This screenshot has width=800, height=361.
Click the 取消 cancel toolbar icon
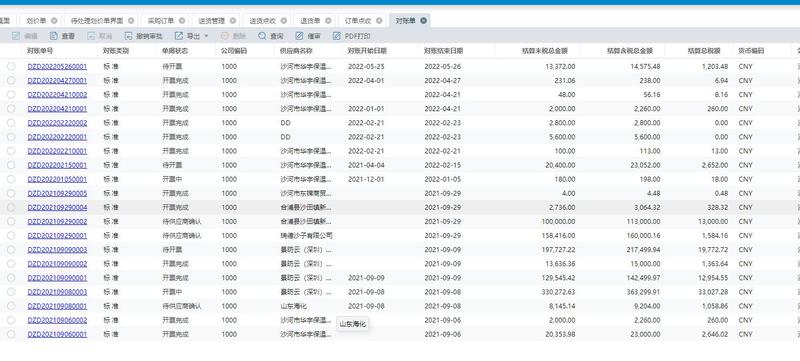[91, 36]
